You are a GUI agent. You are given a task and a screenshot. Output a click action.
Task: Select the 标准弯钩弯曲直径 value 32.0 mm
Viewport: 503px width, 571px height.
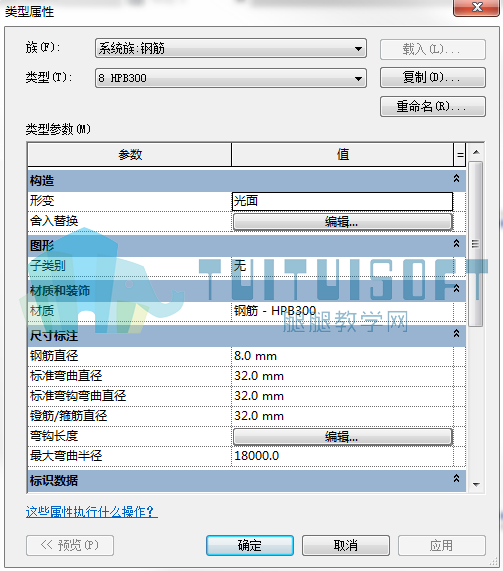(342, 396)
